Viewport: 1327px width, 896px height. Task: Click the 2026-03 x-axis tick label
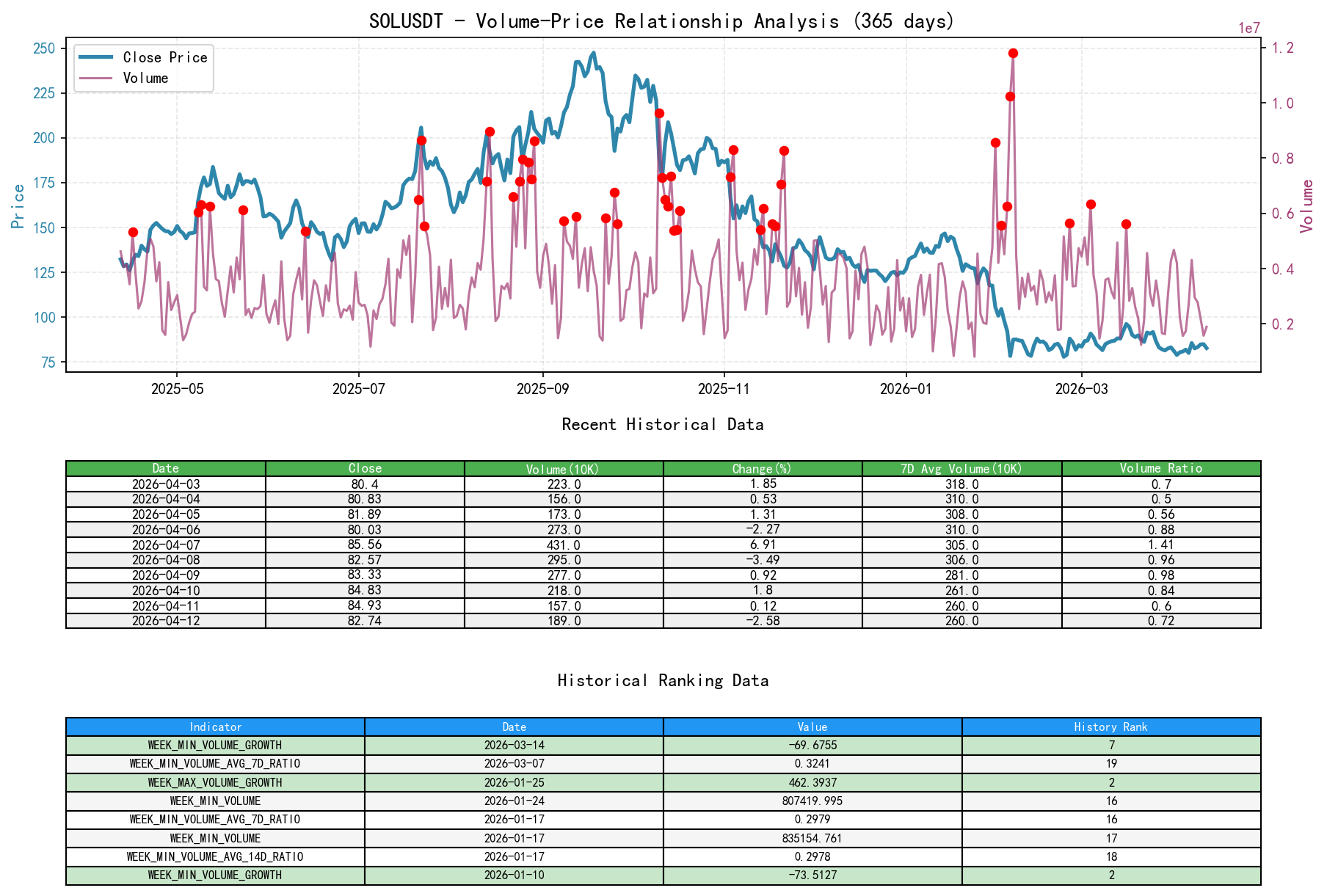pos(1082,389)
